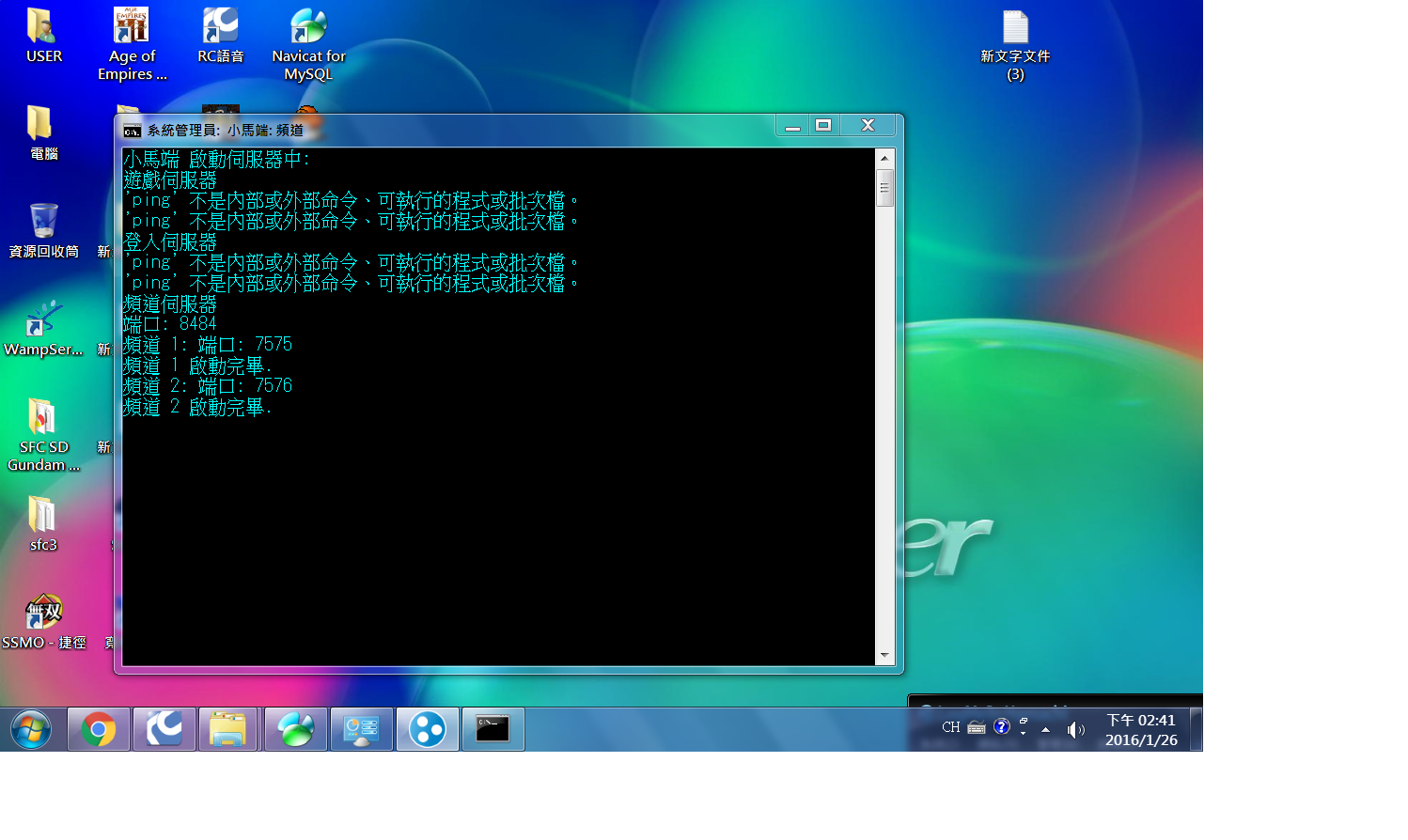Click the Windows Start button
The image size is (1408, 840).
31,729
